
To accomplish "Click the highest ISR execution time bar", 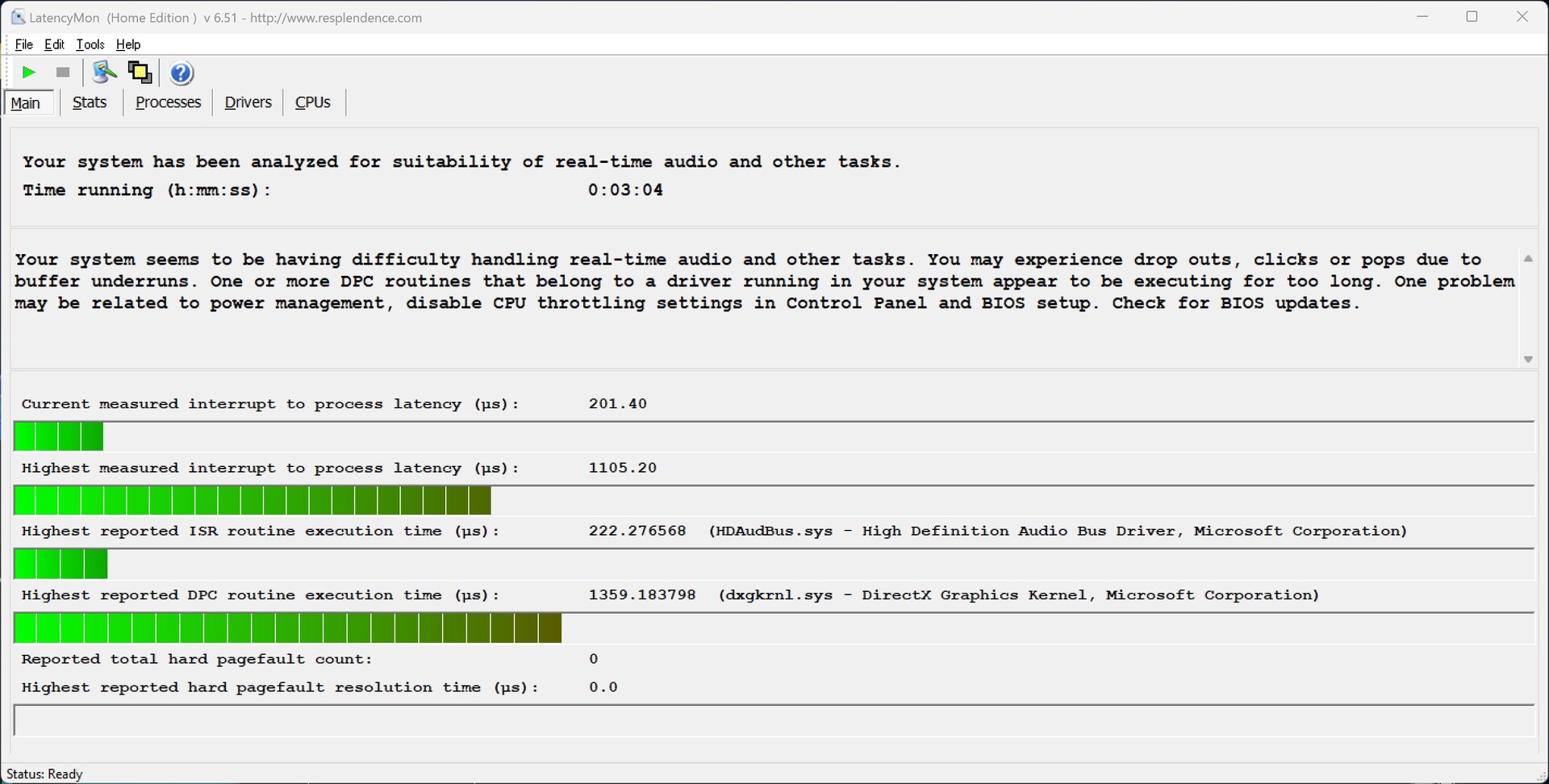I will point(774,565).
